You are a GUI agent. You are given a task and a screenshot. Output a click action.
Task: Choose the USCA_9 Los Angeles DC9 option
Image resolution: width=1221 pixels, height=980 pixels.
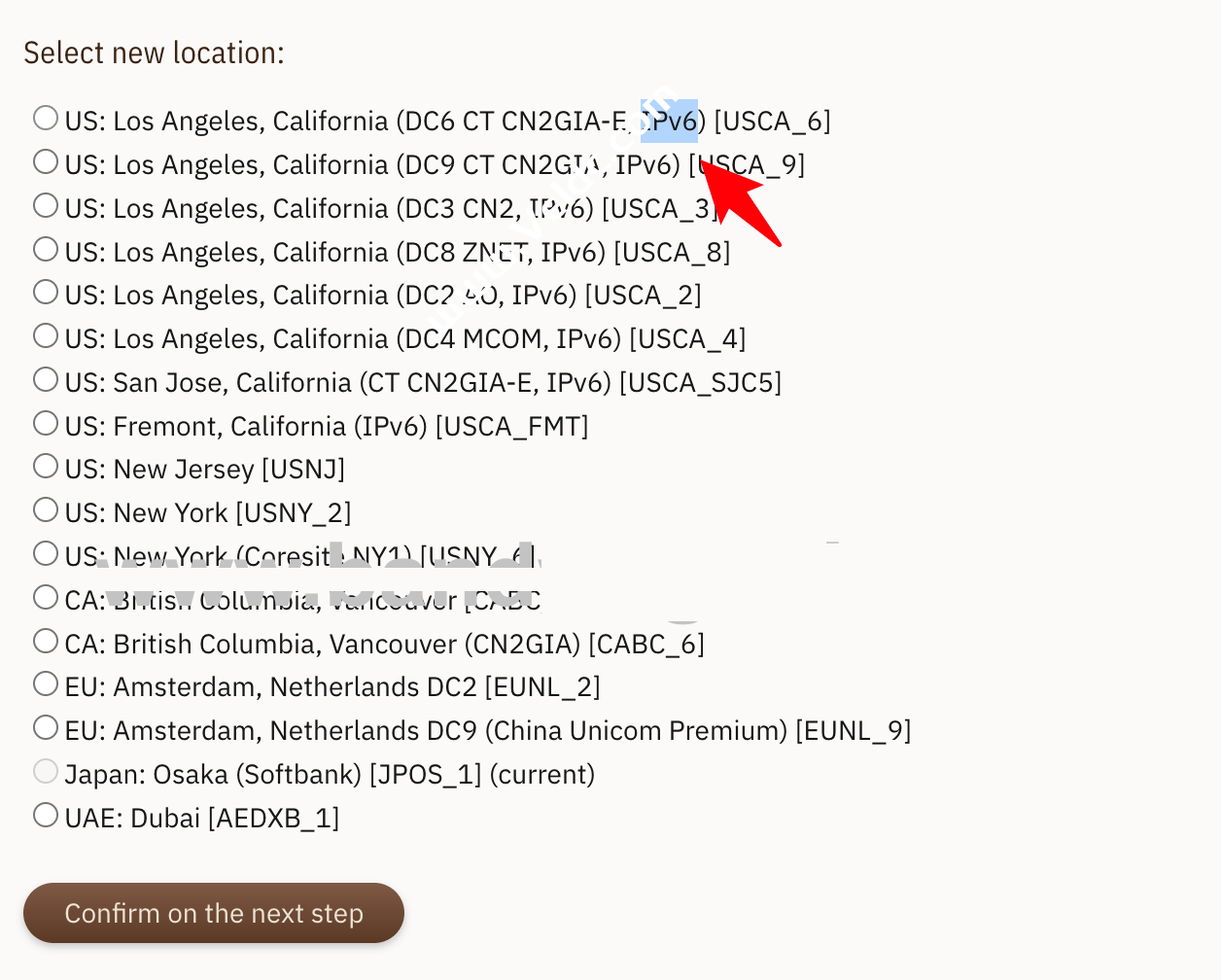click(x=46, y=161)
